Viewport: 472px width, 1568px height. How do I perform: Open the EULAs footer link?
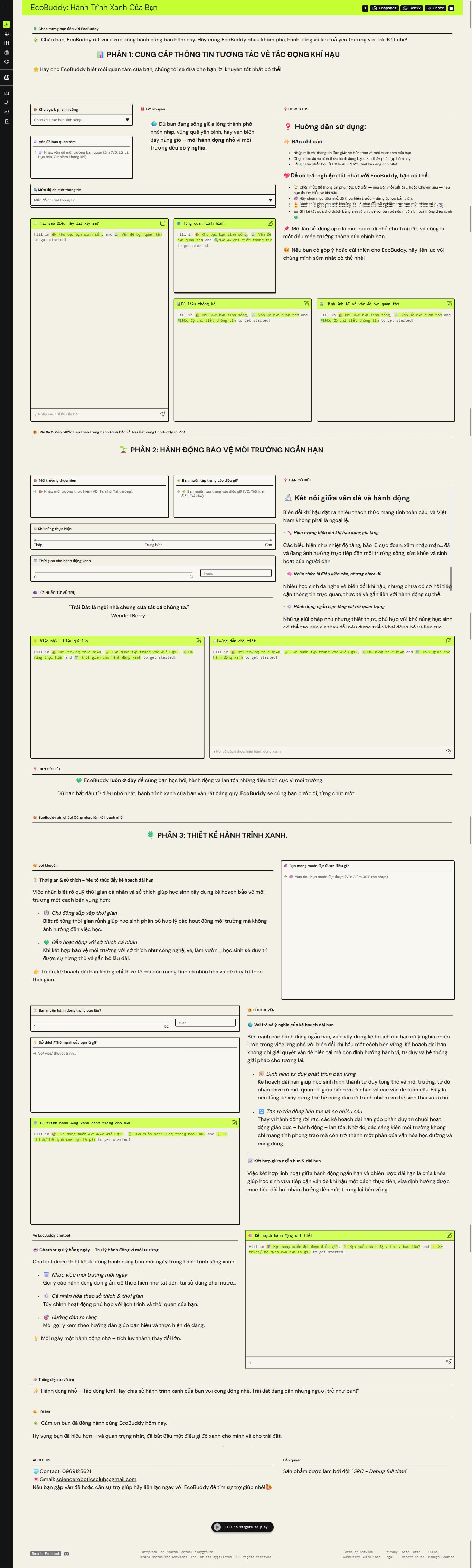[433, 1551]
